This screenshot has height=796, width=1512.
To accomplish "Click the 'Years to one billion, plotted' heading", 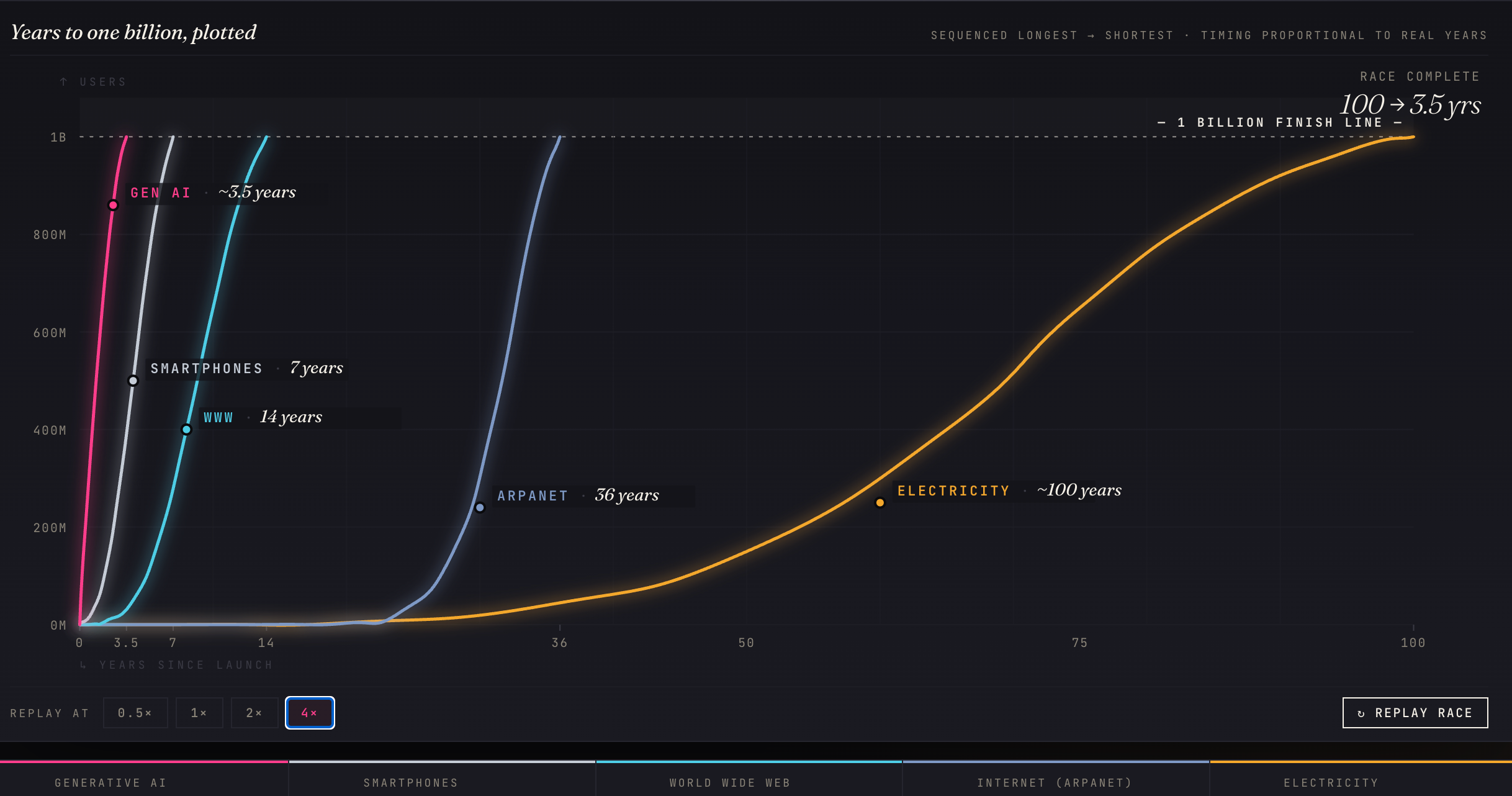I will [x=133, y=32].
